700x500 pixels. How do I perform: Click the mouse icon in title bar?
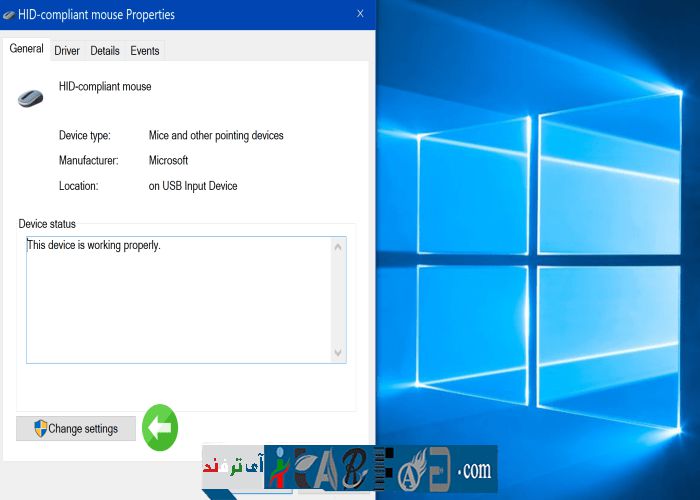[9, 15]
